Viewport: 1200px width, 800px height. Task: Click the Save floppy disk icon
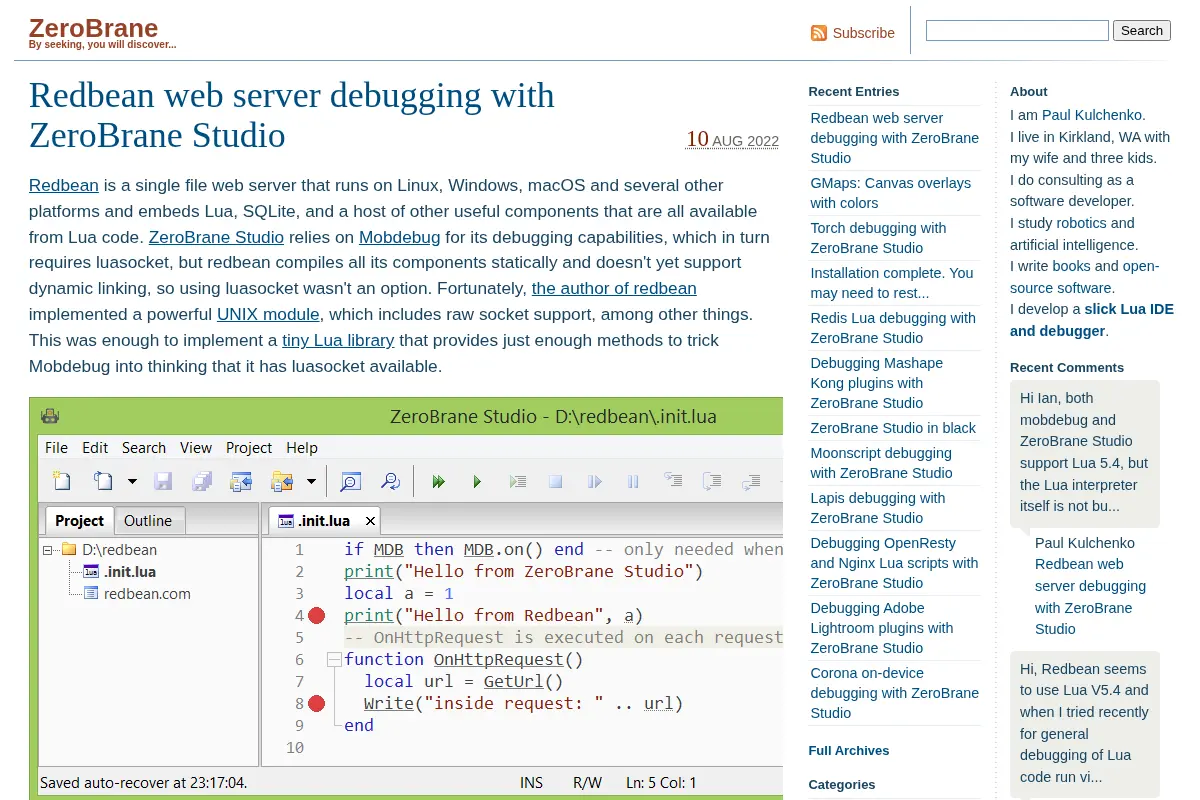[163, 481]
